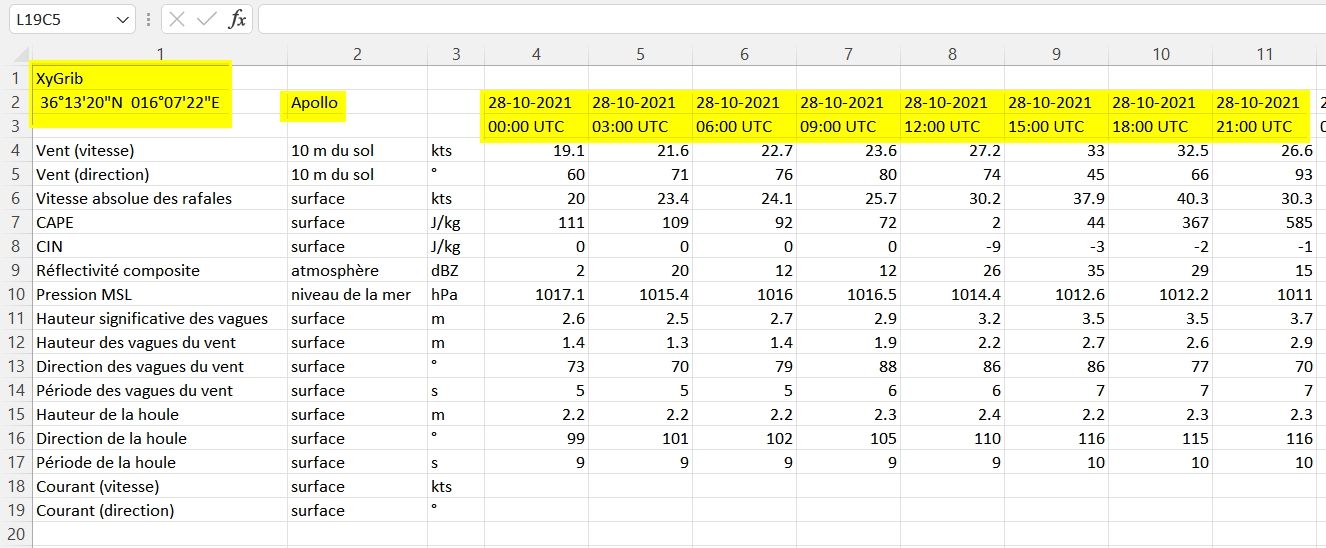Click the Insert Function fx icon
Screen dimensions: 1326x548
pyautogui.click(x=237, y=19)
